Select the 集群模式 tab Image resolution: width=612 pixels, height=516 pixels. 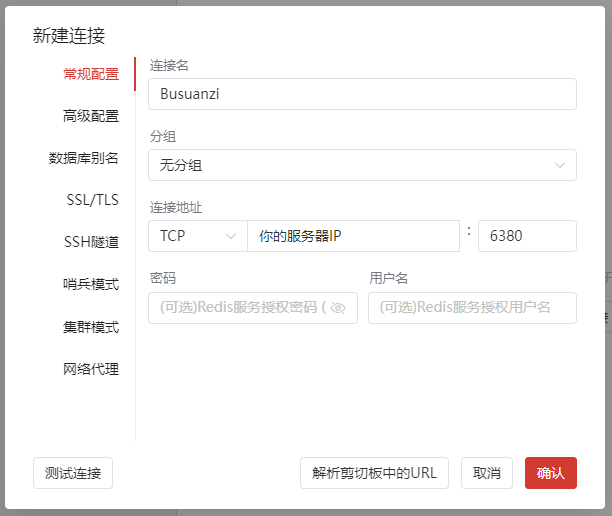tap(90, 327)
